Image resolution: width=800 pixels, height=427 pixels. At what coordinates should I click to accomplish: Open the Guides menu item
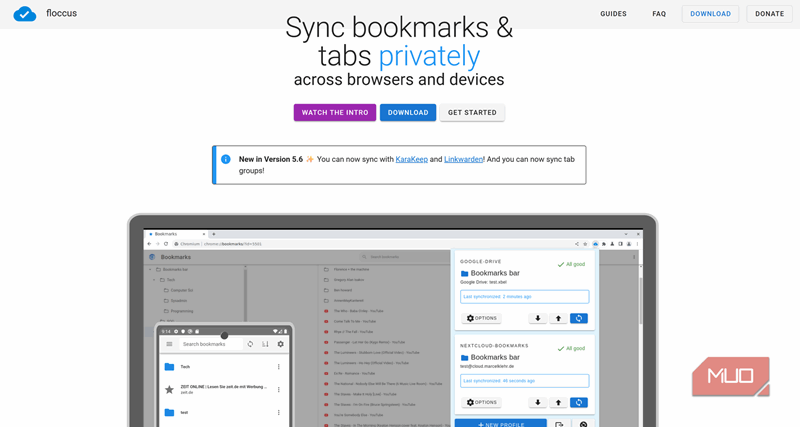pyautogui.click(x=613, y=14)
